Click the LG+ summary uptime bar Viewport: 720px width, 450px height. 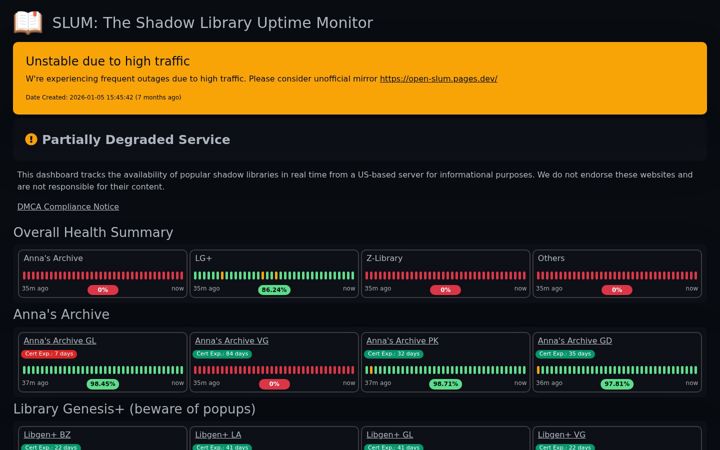[x=274, y=276]
